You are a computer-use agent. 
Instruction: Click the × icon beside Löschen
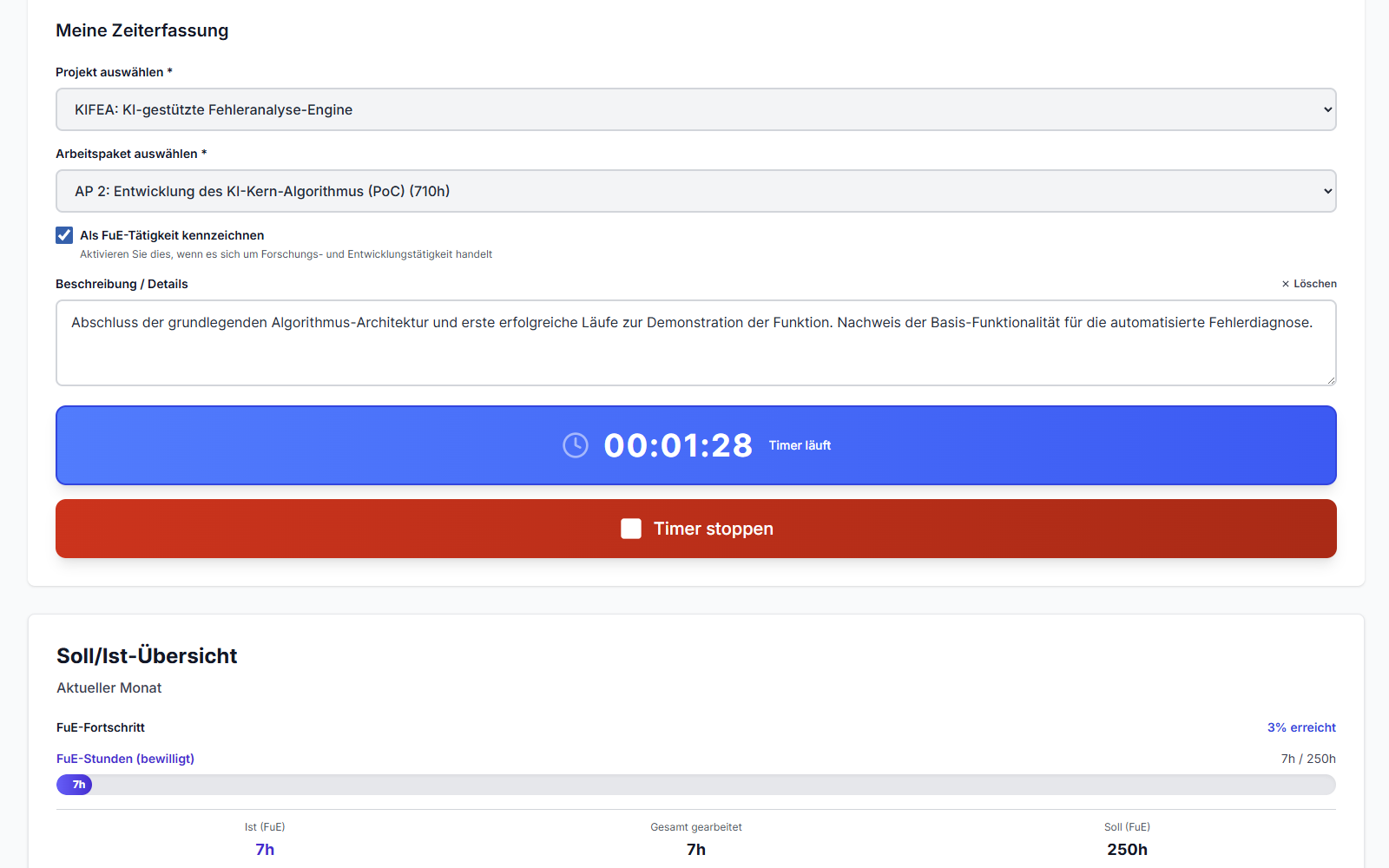(x=1286, y=284)
